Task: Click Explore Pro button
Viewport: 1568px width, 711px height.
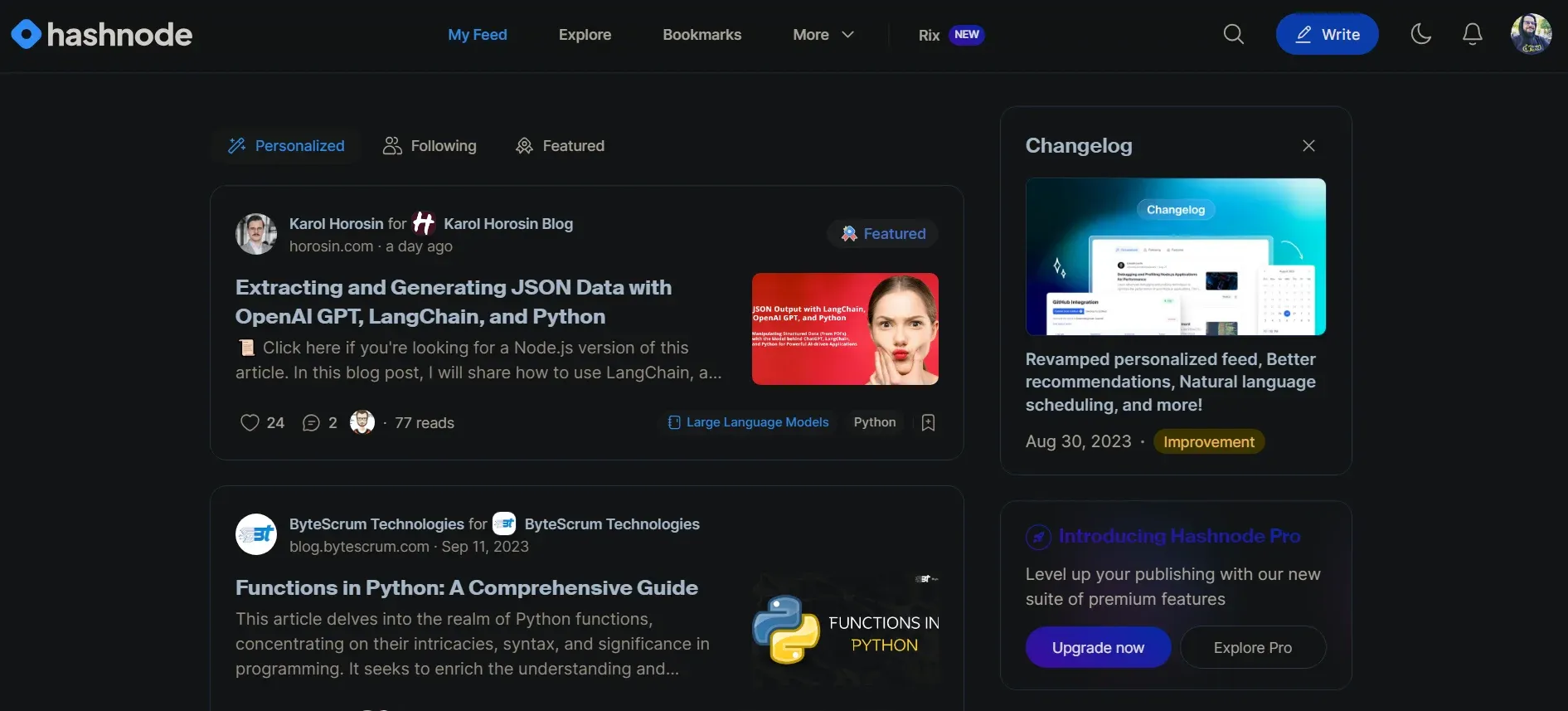Action: [x=1252, y=647]
